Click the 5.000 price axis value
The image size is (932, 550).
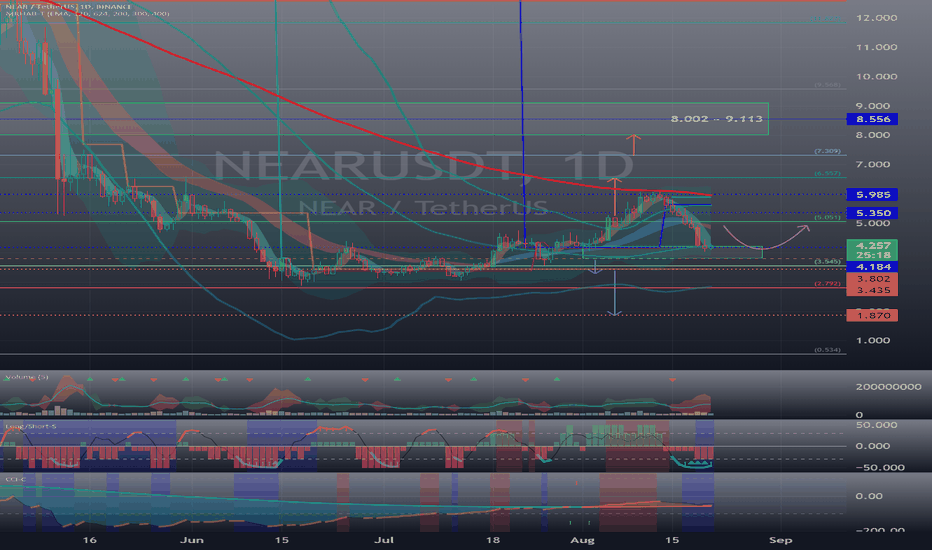point(873,223)
